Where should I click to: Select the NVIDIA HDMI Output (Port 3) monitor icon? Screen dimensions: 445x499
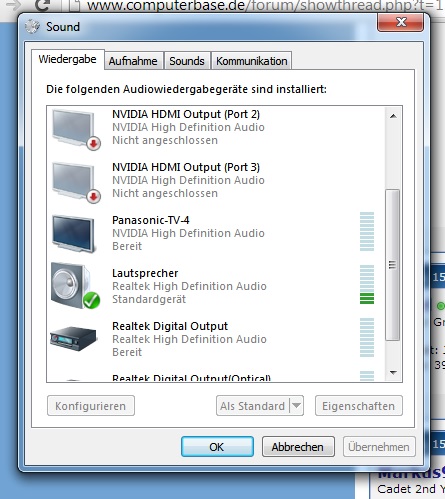click(76, 183)
